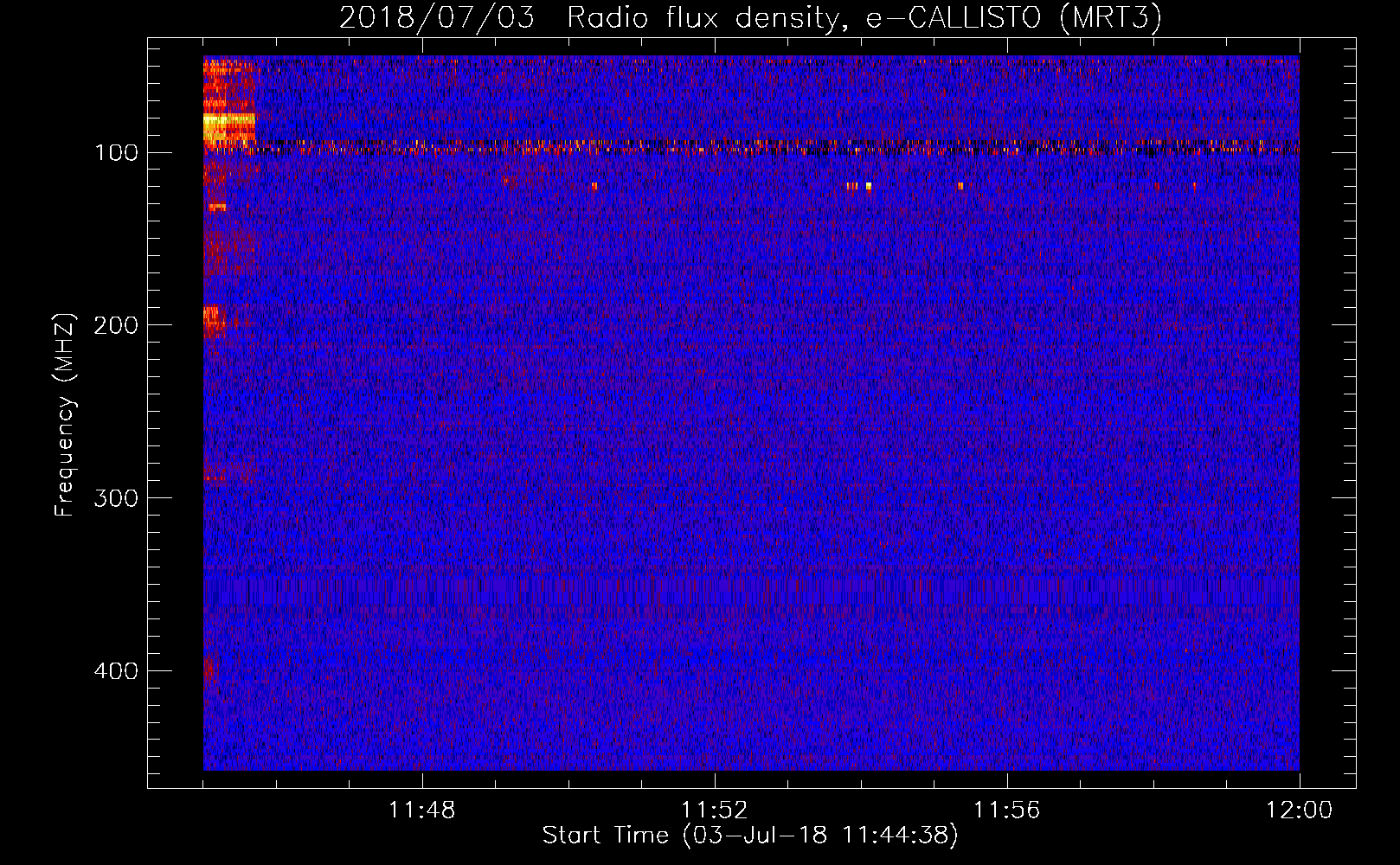
Task: Select the 400 frequency axis label
Action: click(x=115, y=671)
